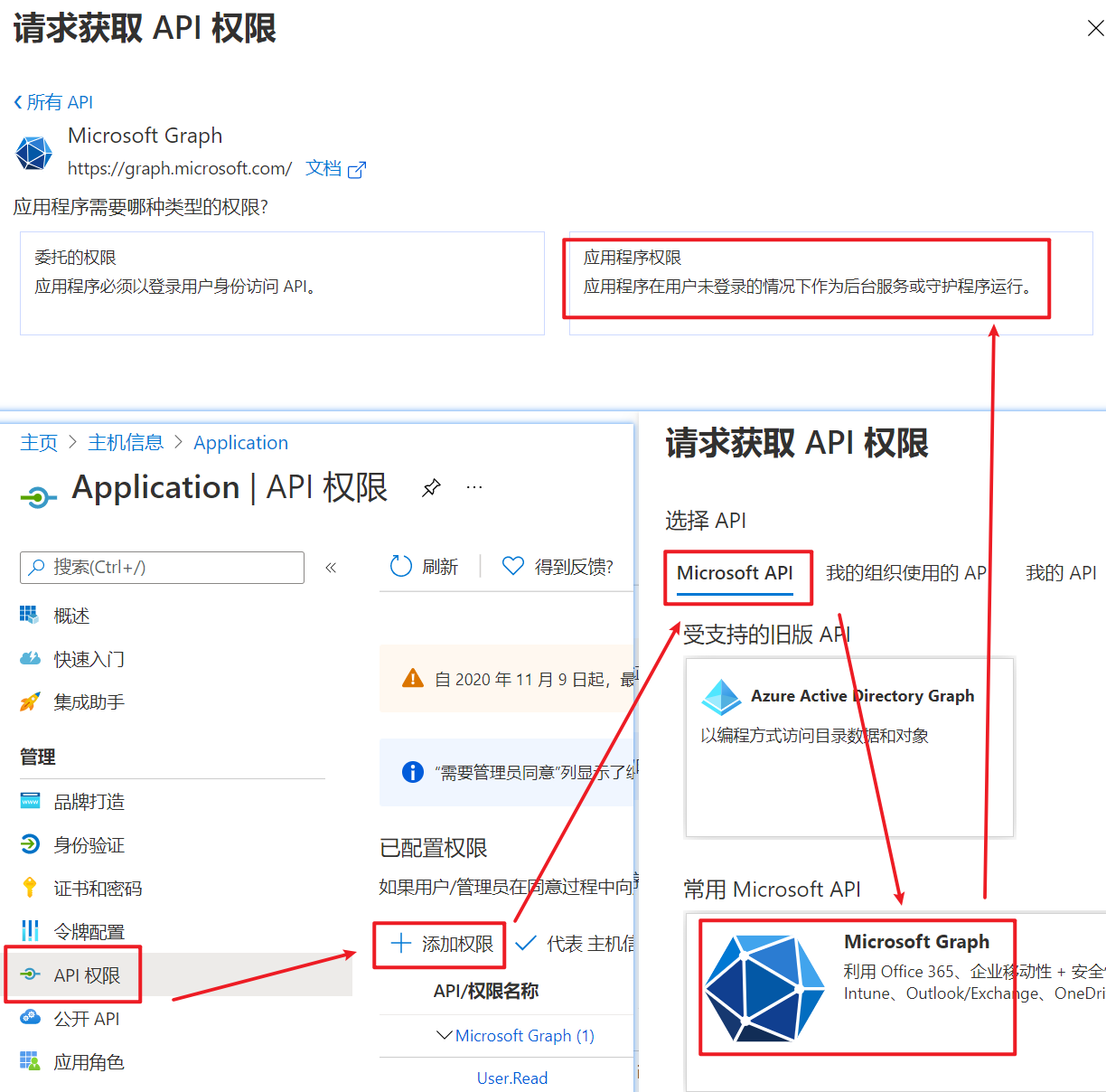Click the 搜索 search field in sidebar

coord(162,568)
